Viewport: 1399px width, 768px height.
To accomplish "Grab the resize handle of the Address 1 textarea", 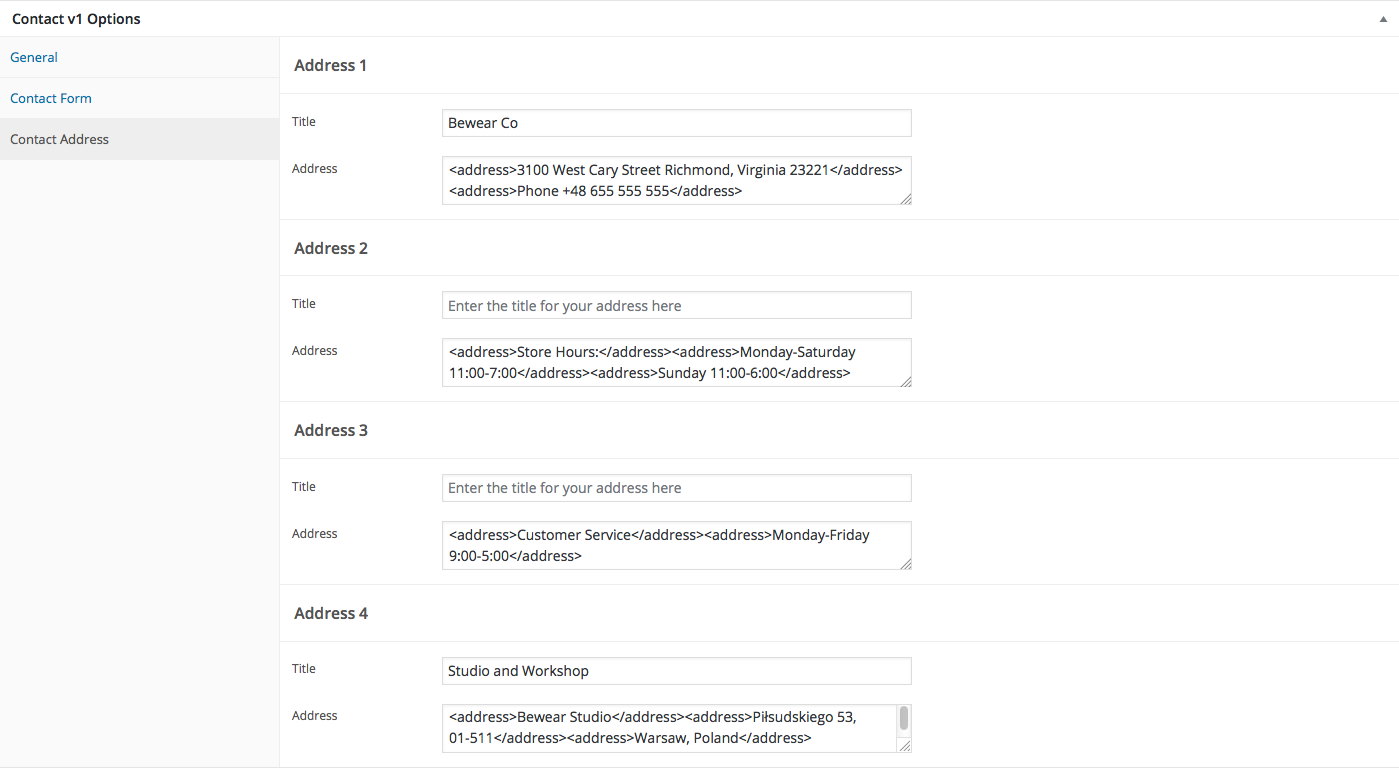I will [905, 198].
